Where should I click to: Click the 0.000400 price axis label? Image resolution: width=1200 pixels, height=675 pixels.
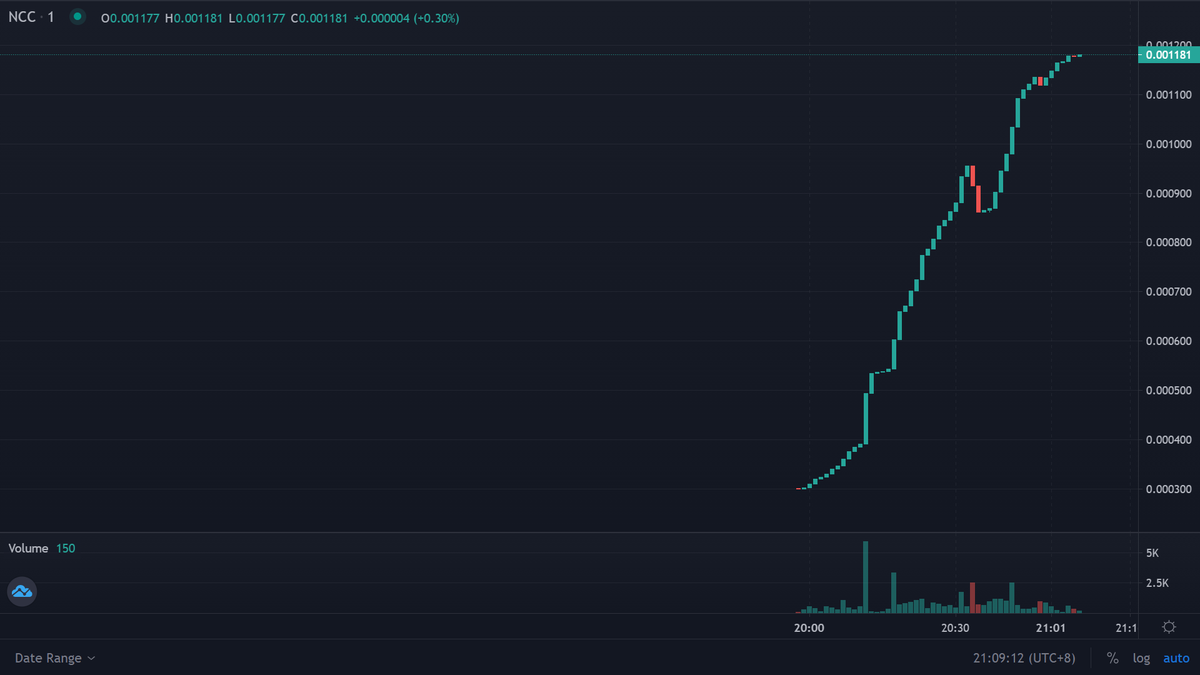1168,440
